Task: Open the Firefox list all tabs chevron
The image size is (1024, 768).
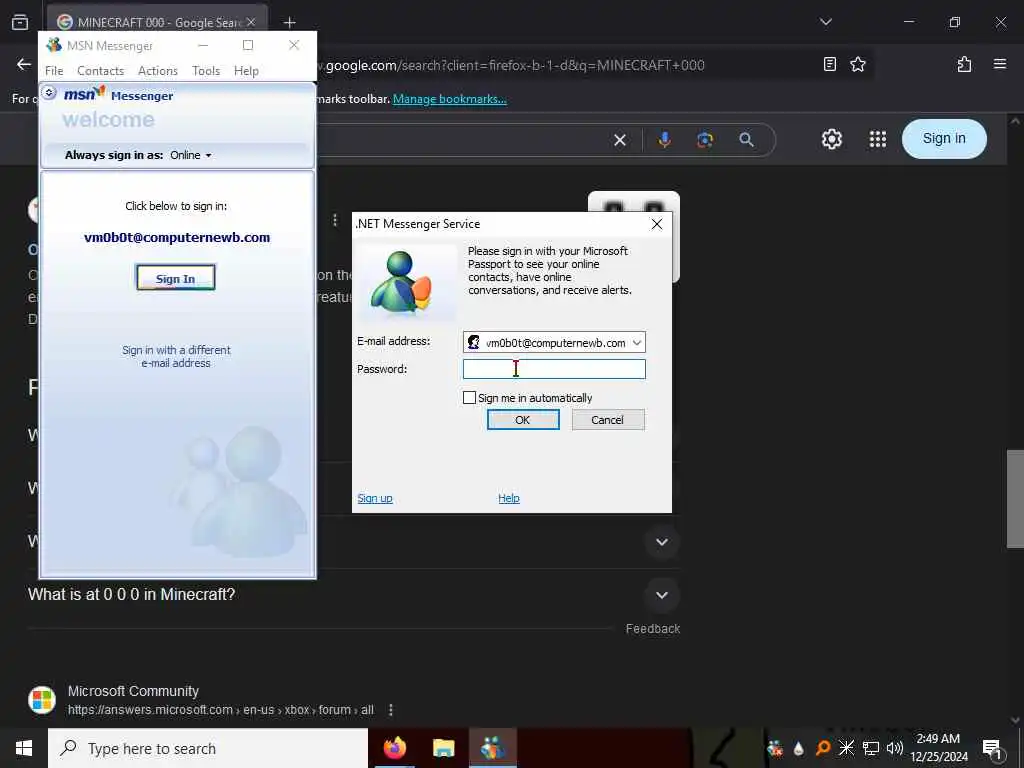Action: 825,22
